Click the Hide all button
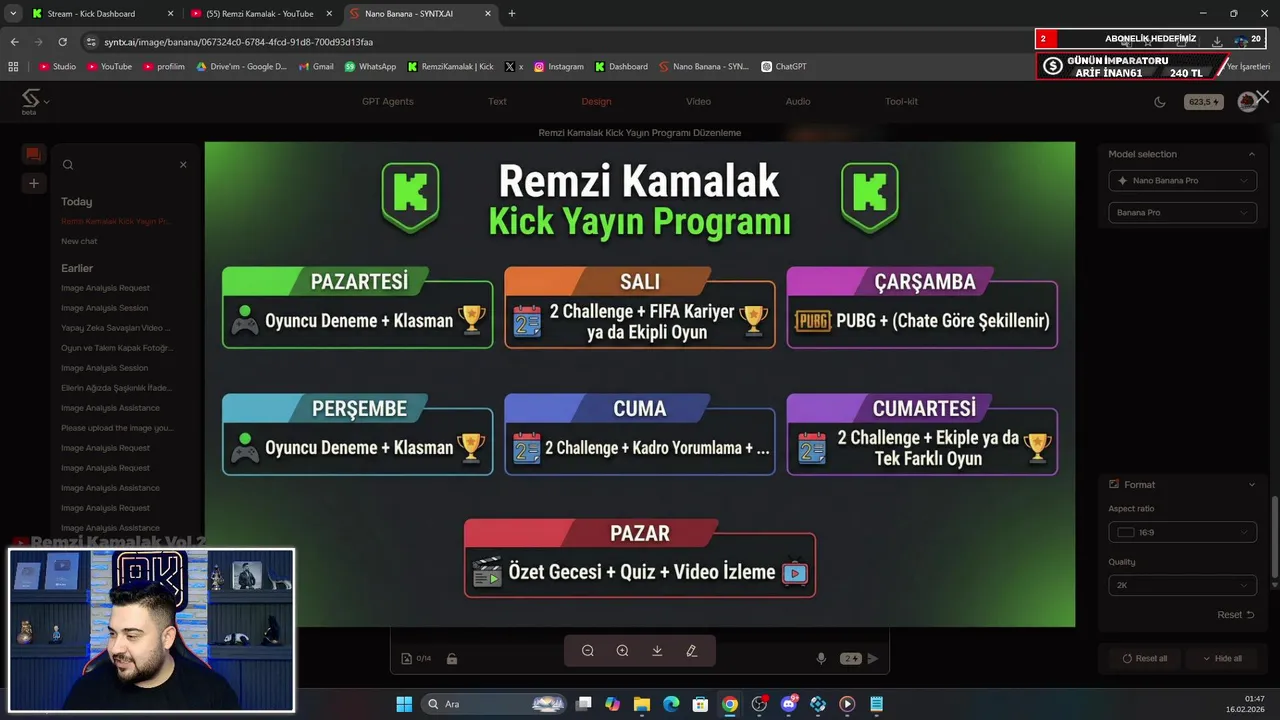 (x=1221, y=658)
